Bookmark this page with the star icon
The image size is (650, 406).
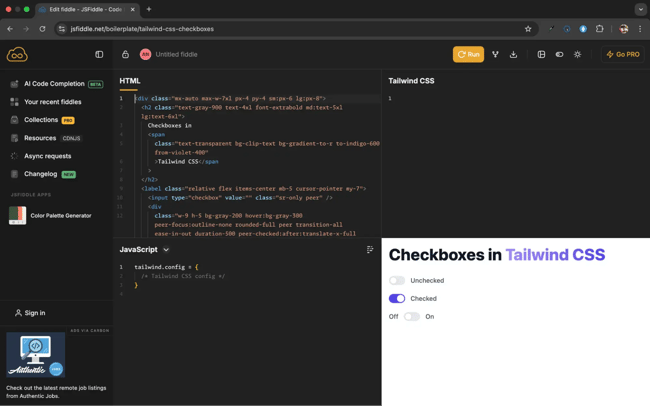(x=528, y=29)
